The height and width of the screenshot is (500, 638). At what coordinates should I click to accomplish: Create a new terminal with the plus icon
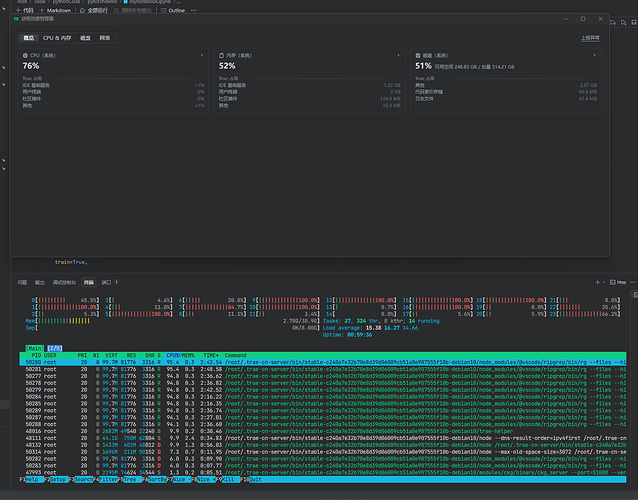[597, 282]
